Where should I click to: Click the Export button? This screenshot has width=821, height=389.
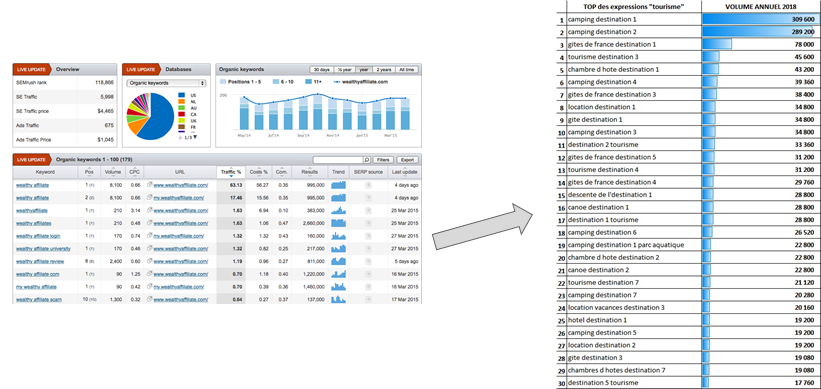click(x=407, y=160)
